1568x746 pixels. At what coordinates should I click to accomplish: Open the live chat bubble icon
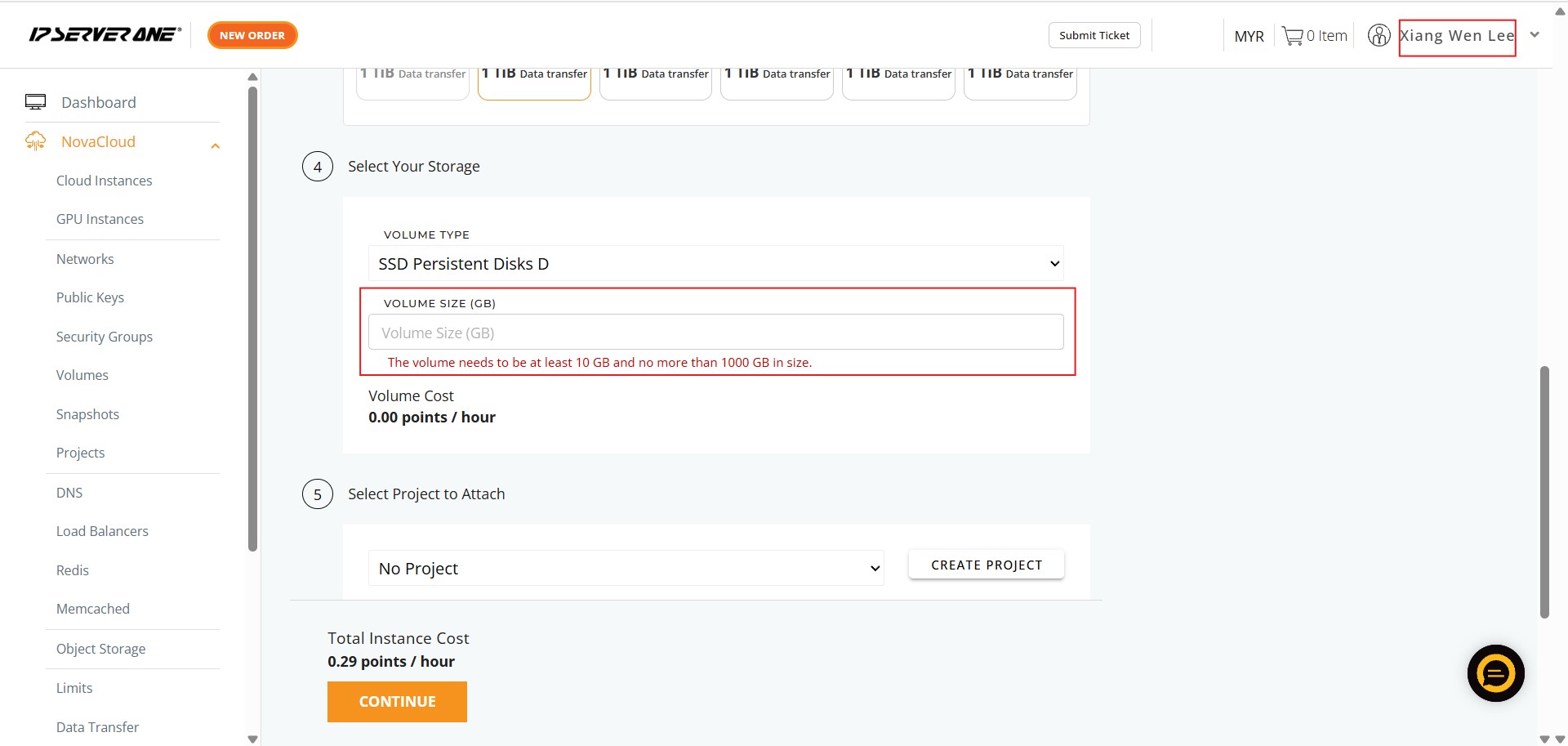coord(1495,673)
